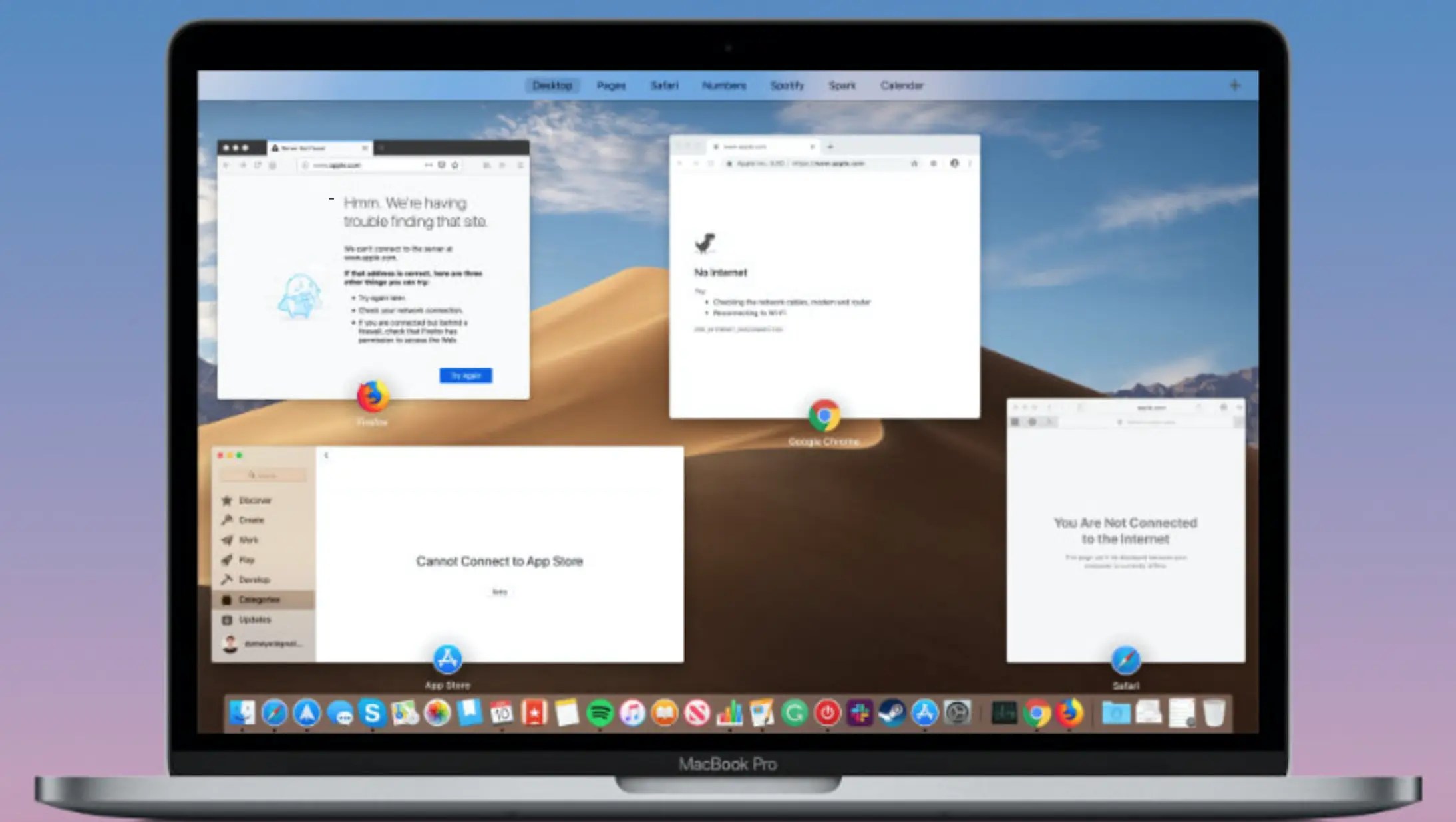Switch to the Calendar space
This screenshot has height=822, width=1456.
pyautogui.click(x=902, y=86)
